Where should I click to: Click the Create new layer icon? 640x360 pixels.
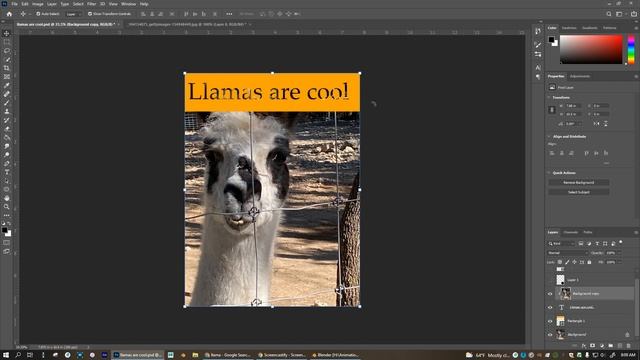coord(620,346)
